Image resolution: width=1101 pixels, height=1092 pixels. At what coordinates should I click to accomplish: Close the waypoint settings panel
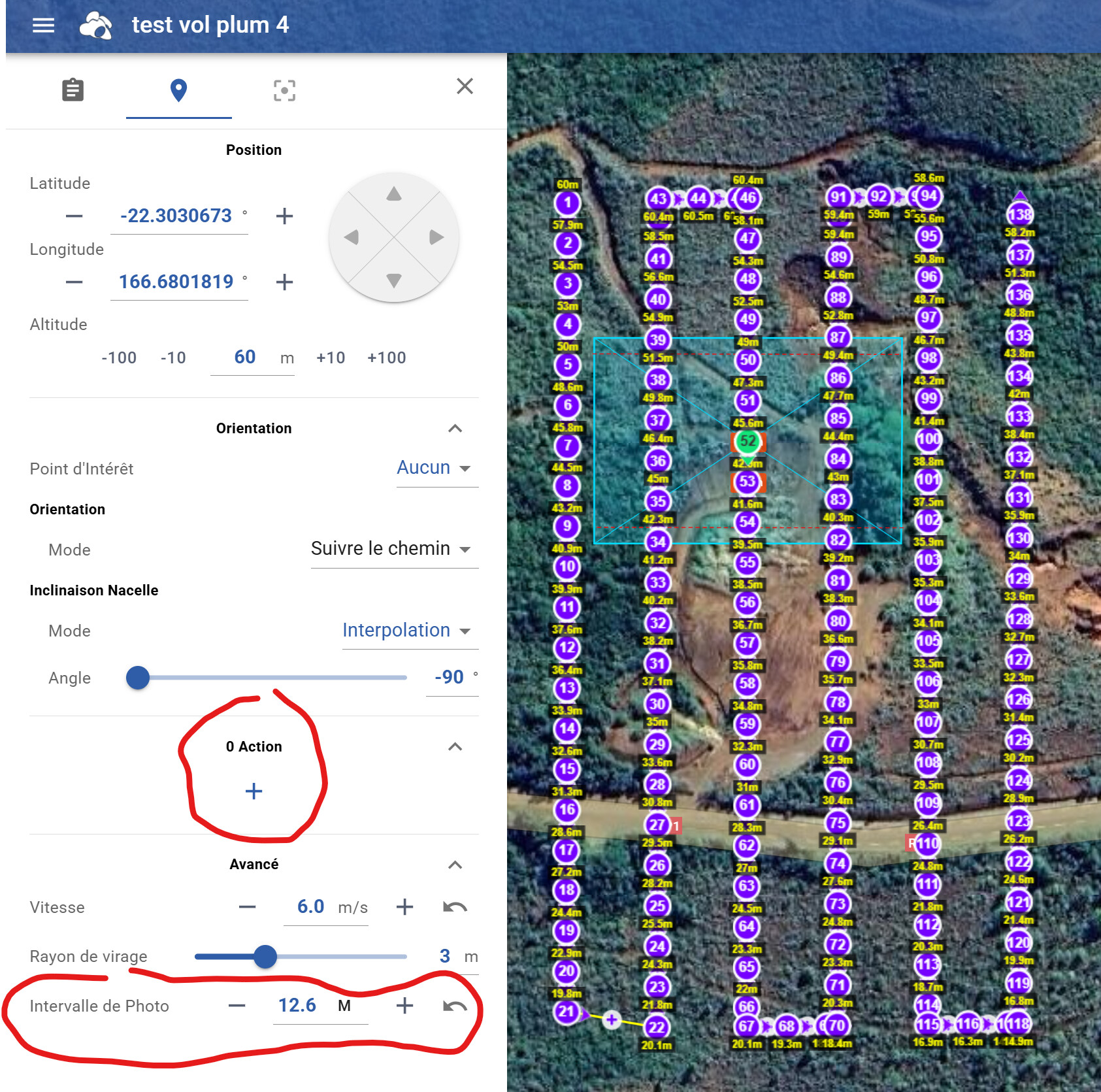(465, 86)
